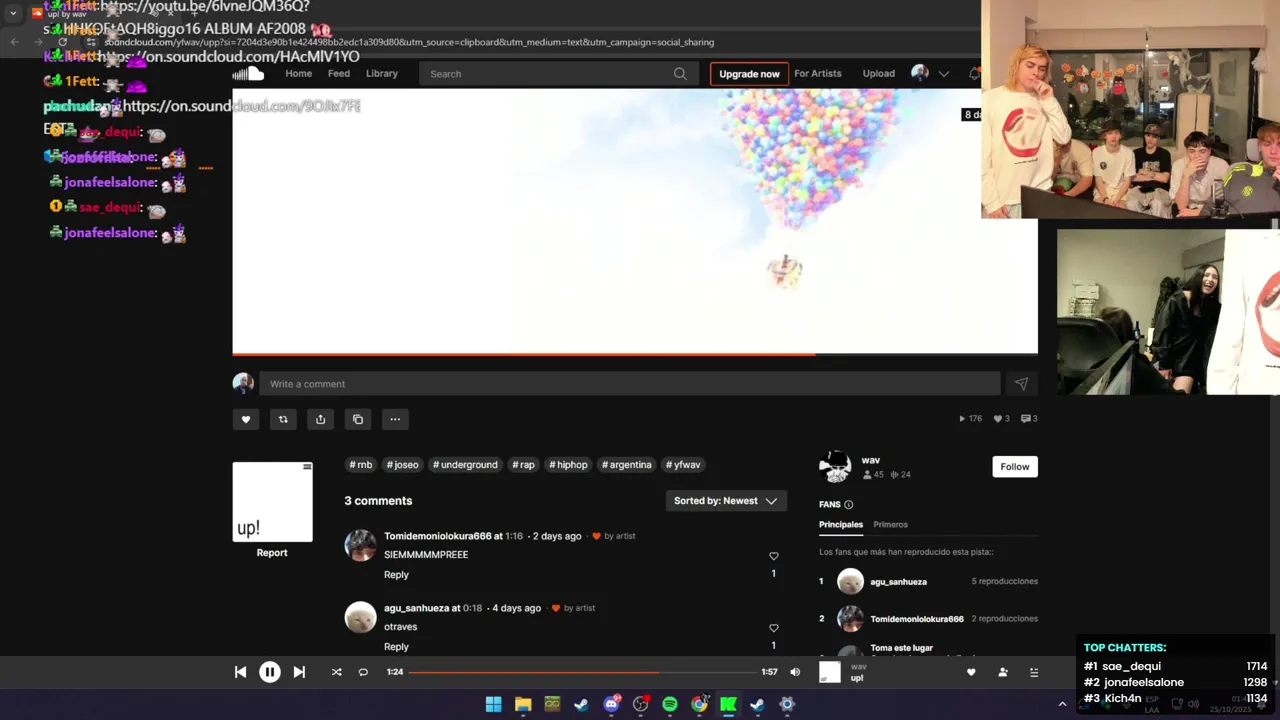The image size is (1280, 720).
Task: Follow artist icon in player bar
Action: [1003, 672]
